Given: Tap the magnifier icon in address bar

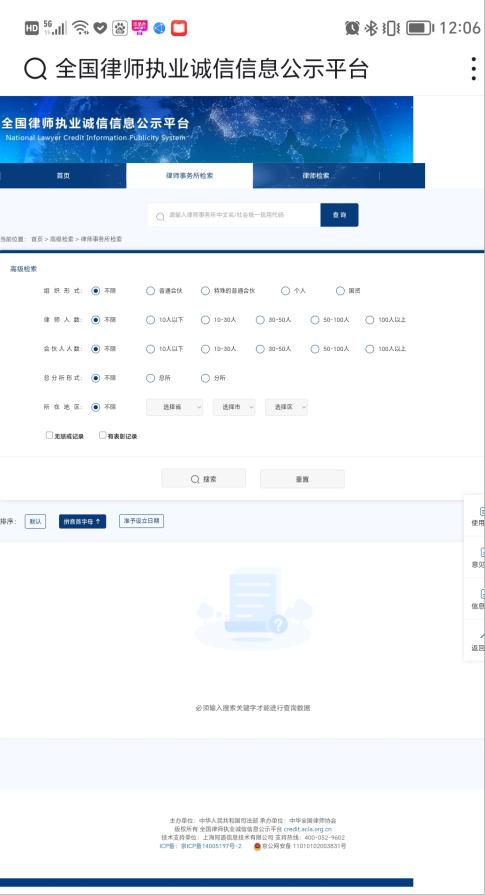Looking at the screenshot, I should 35,69.
